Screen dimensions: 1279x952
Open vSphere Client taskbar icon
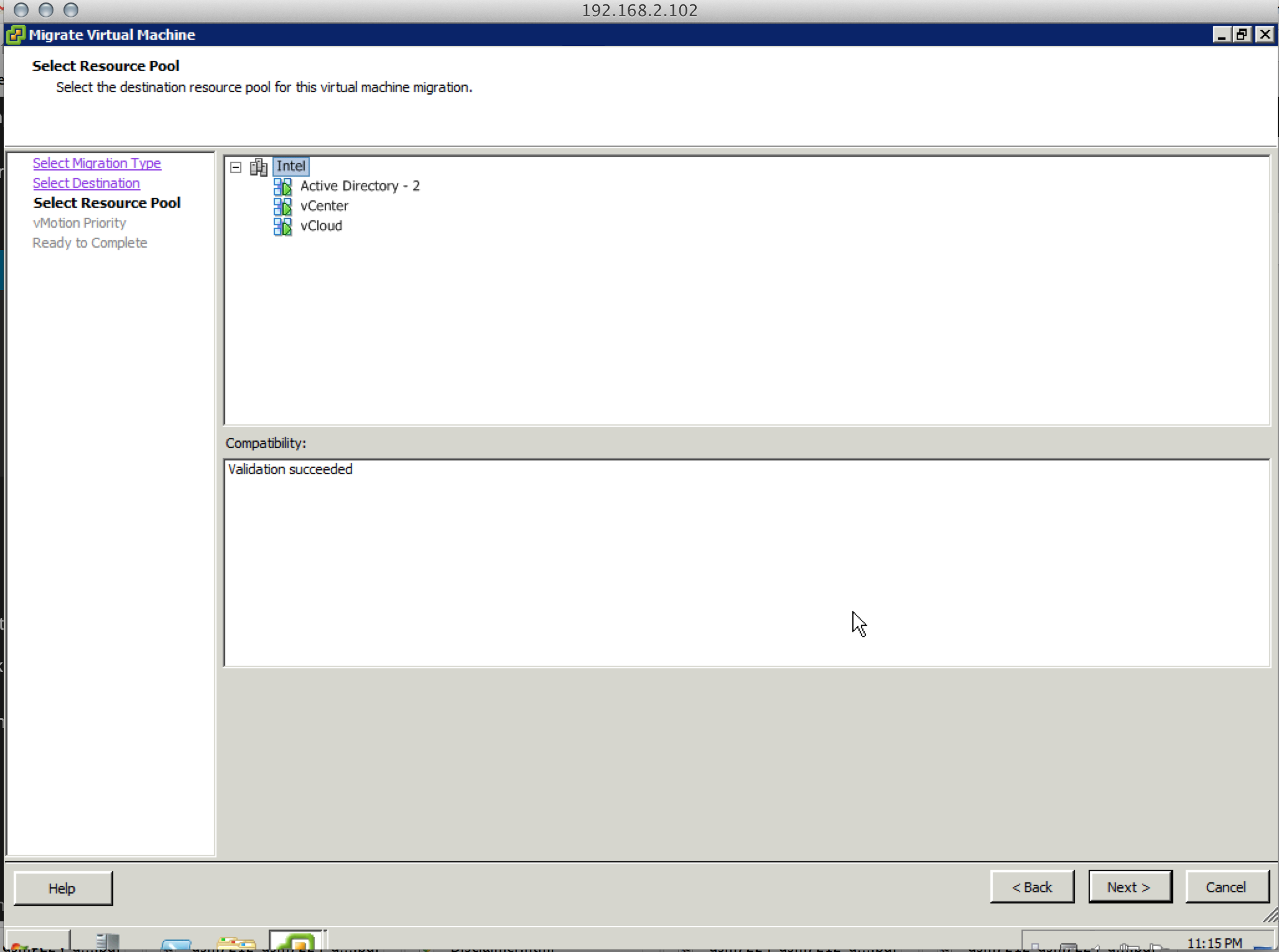coord(296,942)
